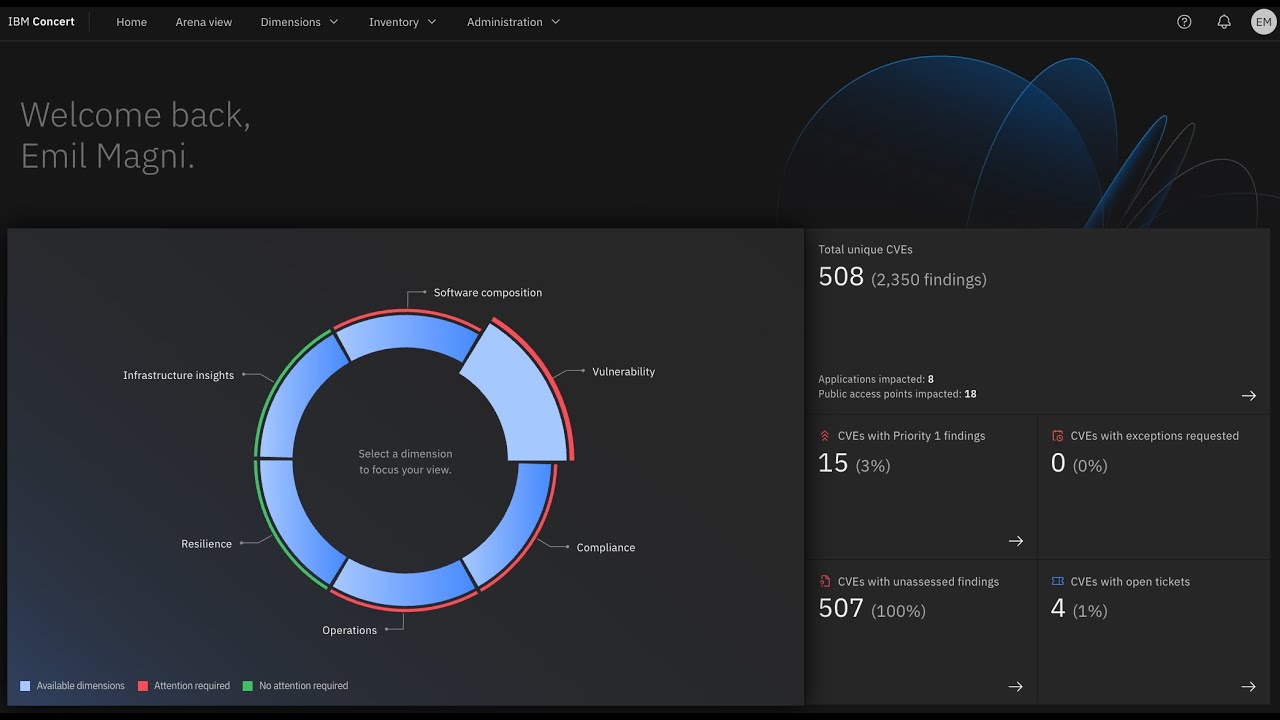This screenshot has width=1280, height=720.
Task: Click the 507 (100%) unassessed value
Action: coord(872,608)
